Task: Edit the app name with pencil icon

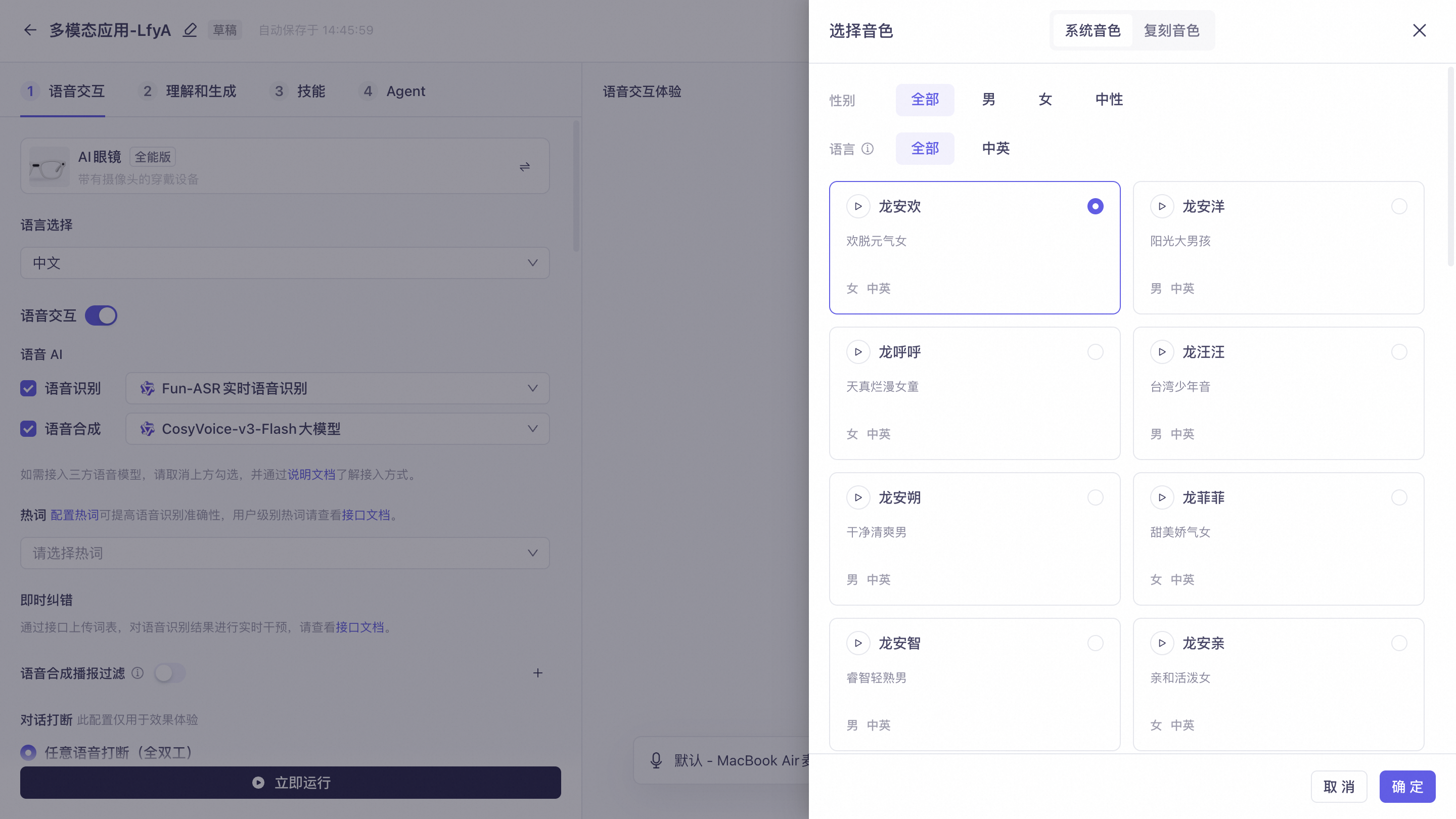Action: 190,30
